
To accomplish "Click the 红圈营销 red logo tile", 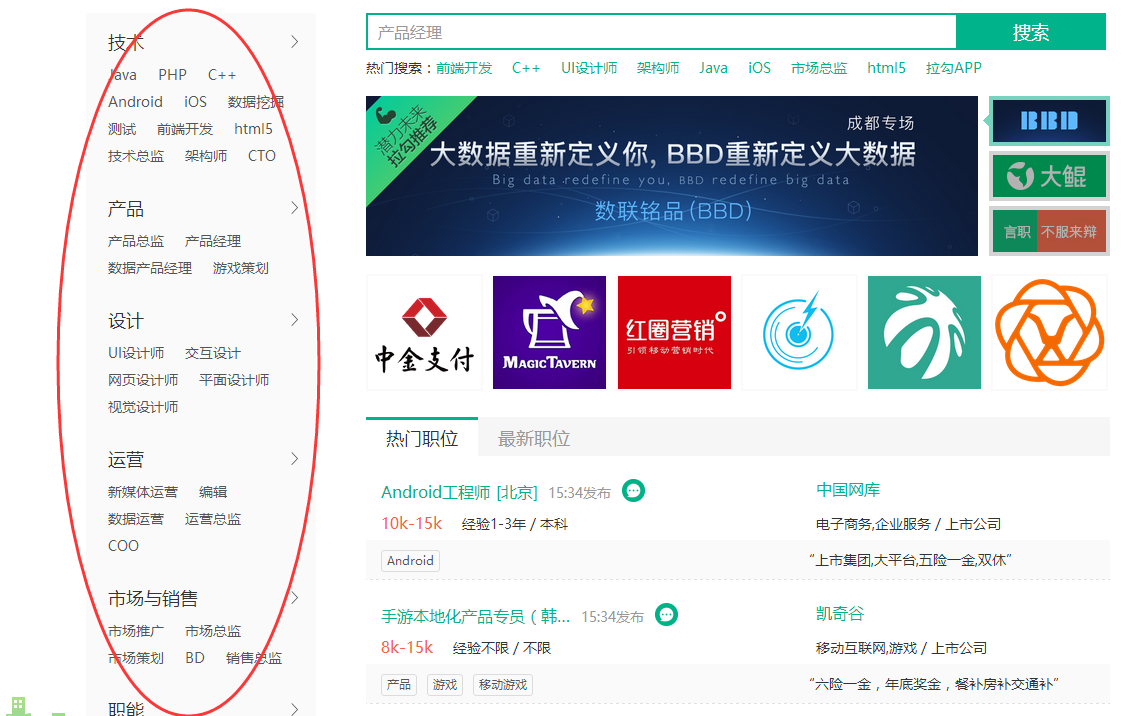I will click(674, 333).
